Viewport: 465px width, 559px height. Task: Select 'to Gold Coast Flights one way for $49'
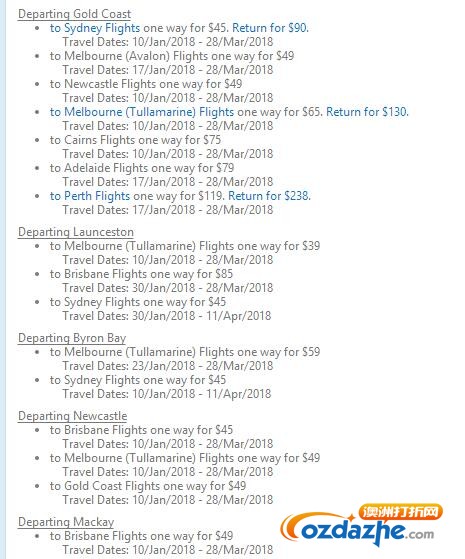pyautogui.click(x=148, y=486)
